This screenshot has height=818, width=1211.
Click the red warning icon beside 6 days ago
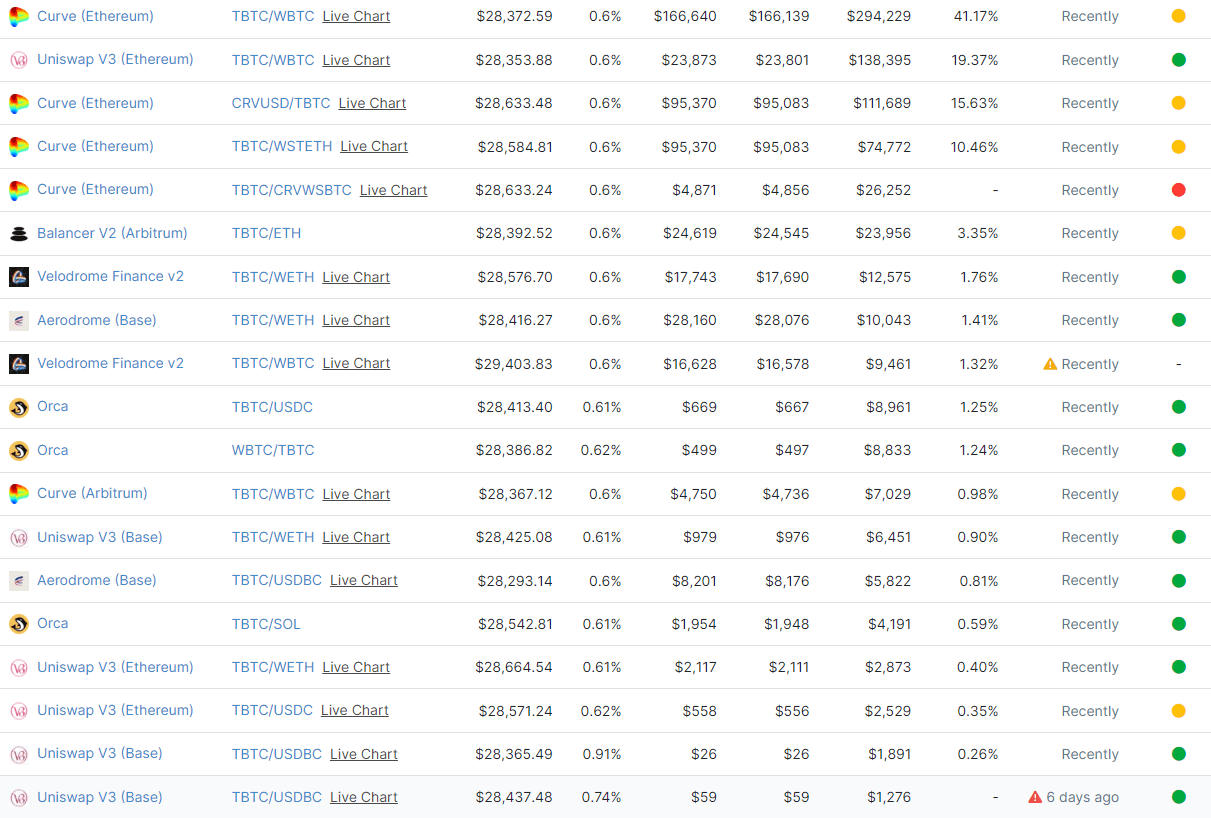pos(1035,797)
